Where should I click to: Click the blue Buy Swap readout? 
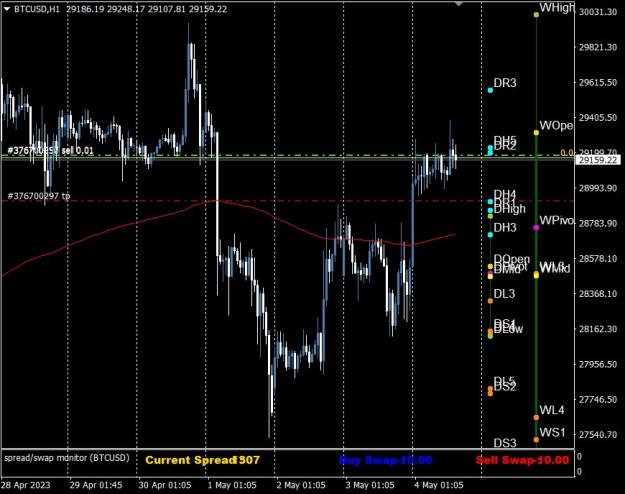pos(385,460)
